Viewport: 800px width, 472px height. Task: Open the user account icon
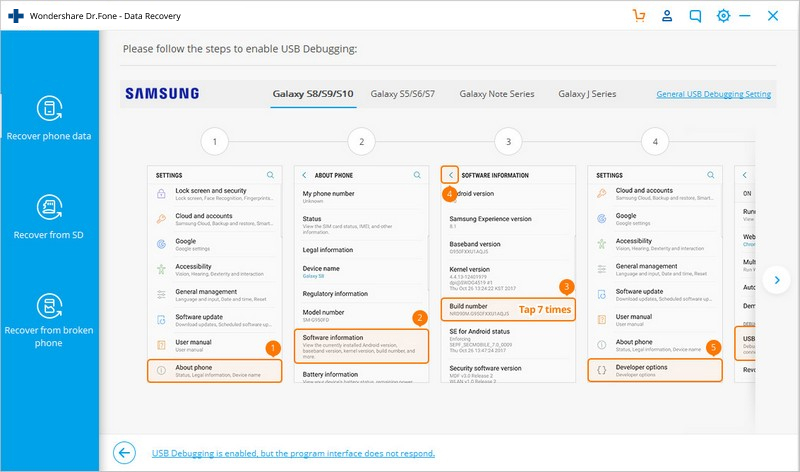667,16
